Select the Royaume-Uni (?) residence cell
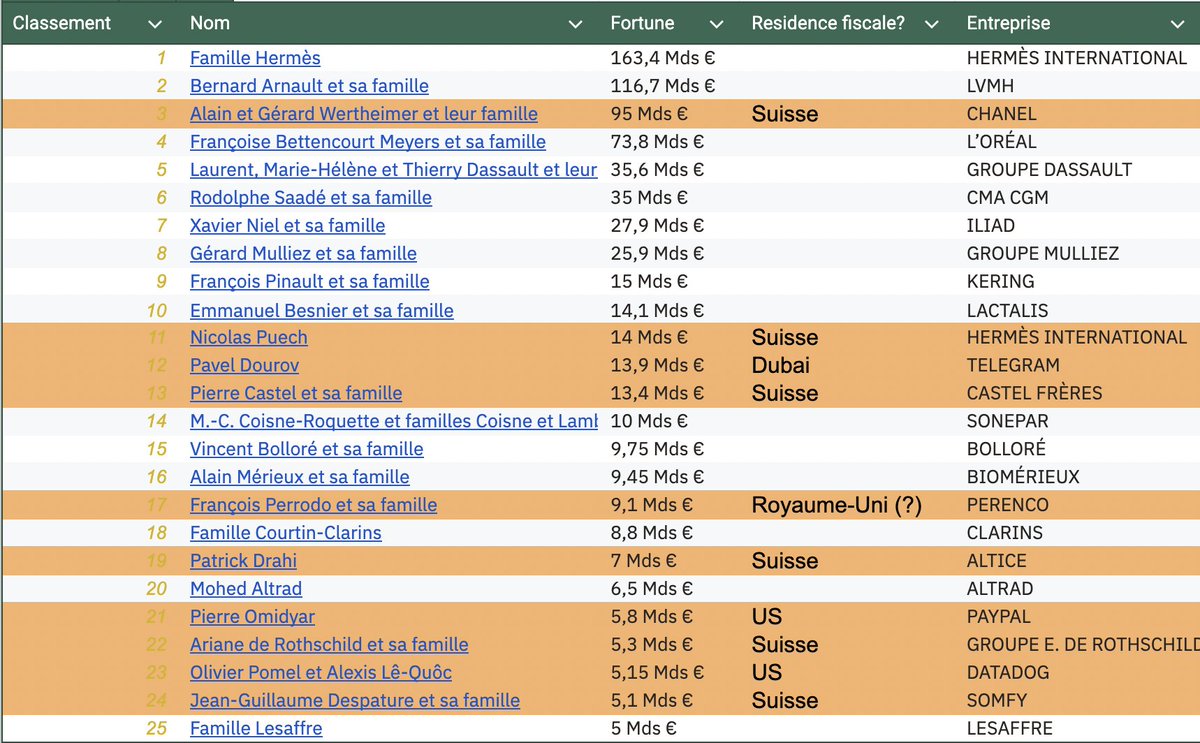 pos(836,505)
